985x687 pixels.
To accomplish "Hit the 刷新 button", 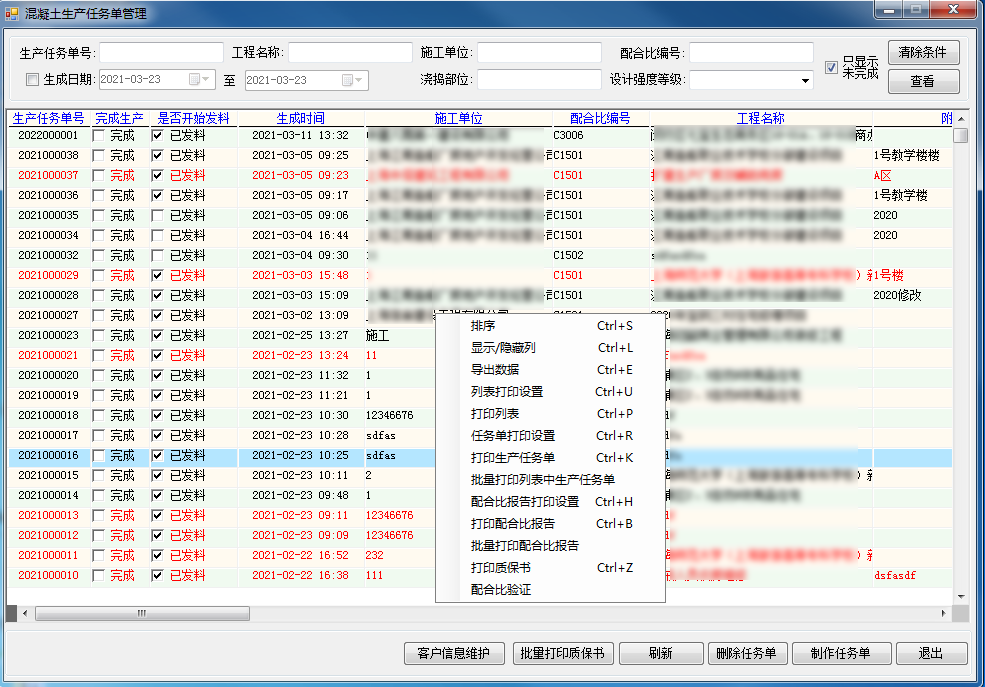I will coord(660,653).
